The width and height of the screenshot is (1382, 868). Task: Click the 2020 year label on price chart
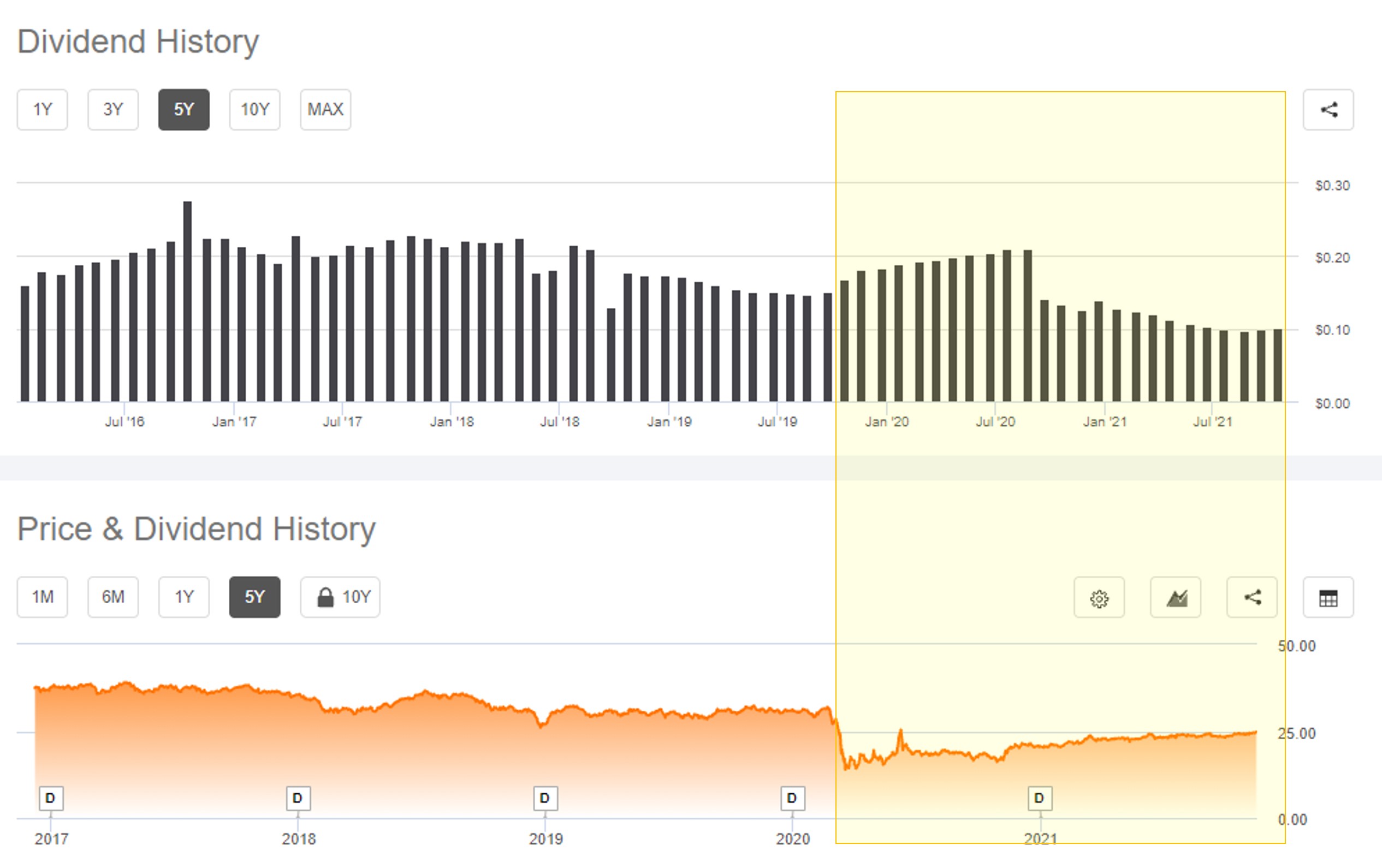pyautogui.click(x=793, y=839)
